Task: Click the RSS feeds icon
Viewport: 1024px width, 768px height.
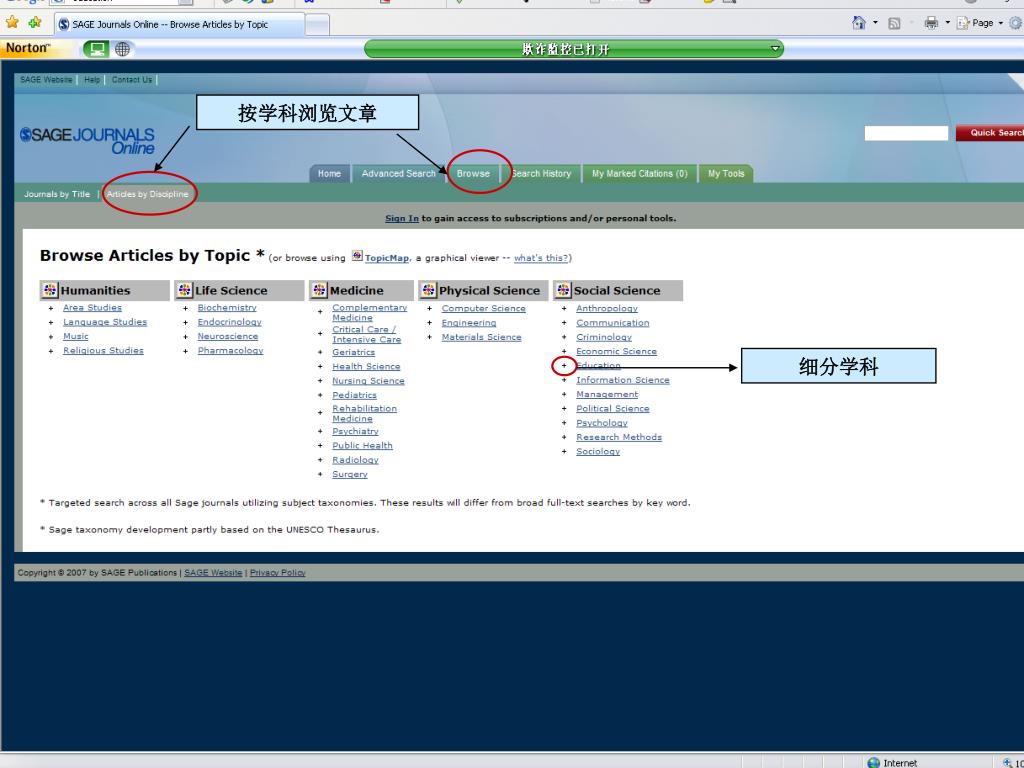Action: [894, 24]
